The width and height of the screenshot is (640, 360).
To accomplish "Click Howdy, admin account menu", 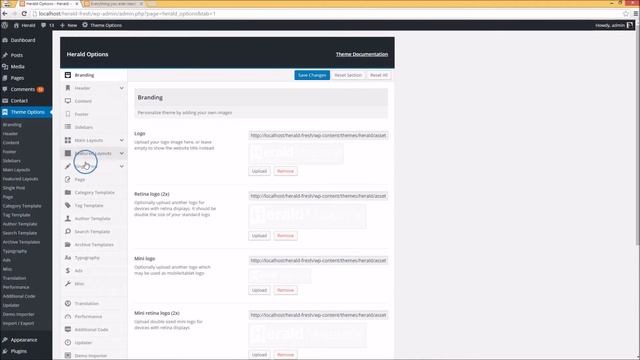I will (614, 25).
